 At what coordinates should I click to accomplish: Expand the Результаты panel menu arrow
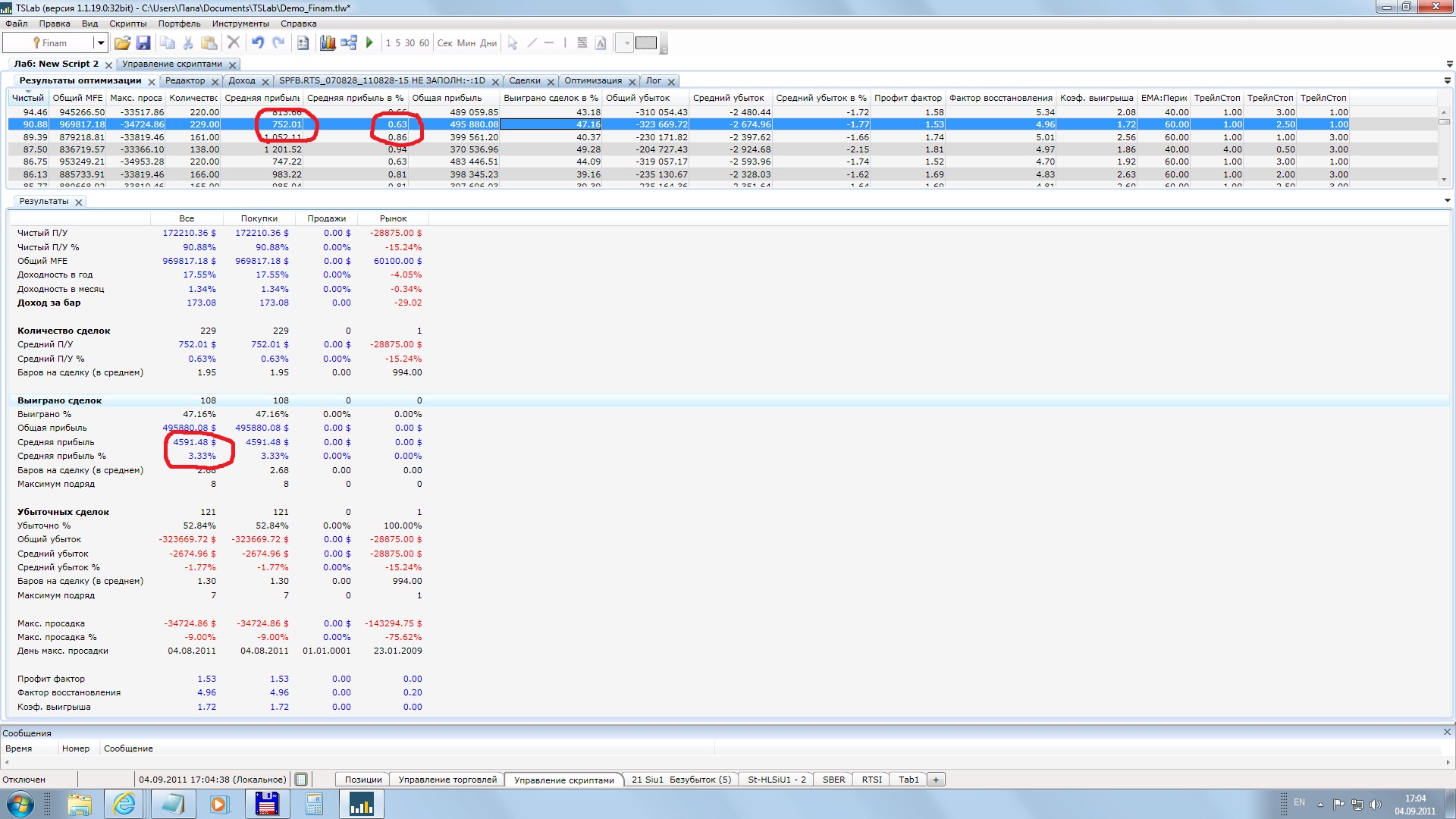tap(1447, 201)
